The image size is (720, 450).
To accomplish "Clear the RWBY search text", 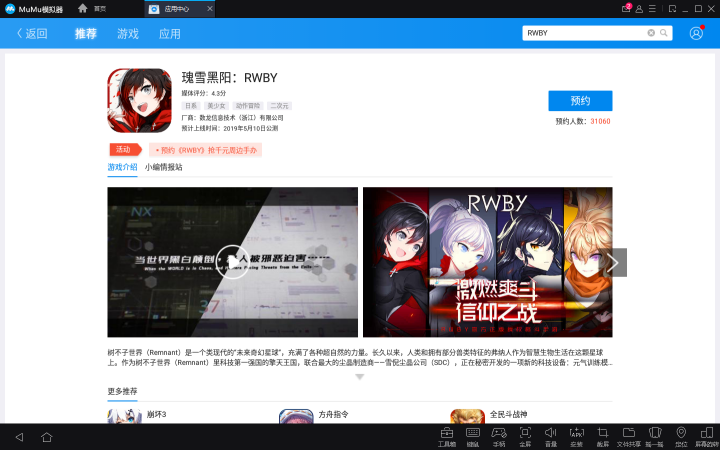I will [651, 33].
